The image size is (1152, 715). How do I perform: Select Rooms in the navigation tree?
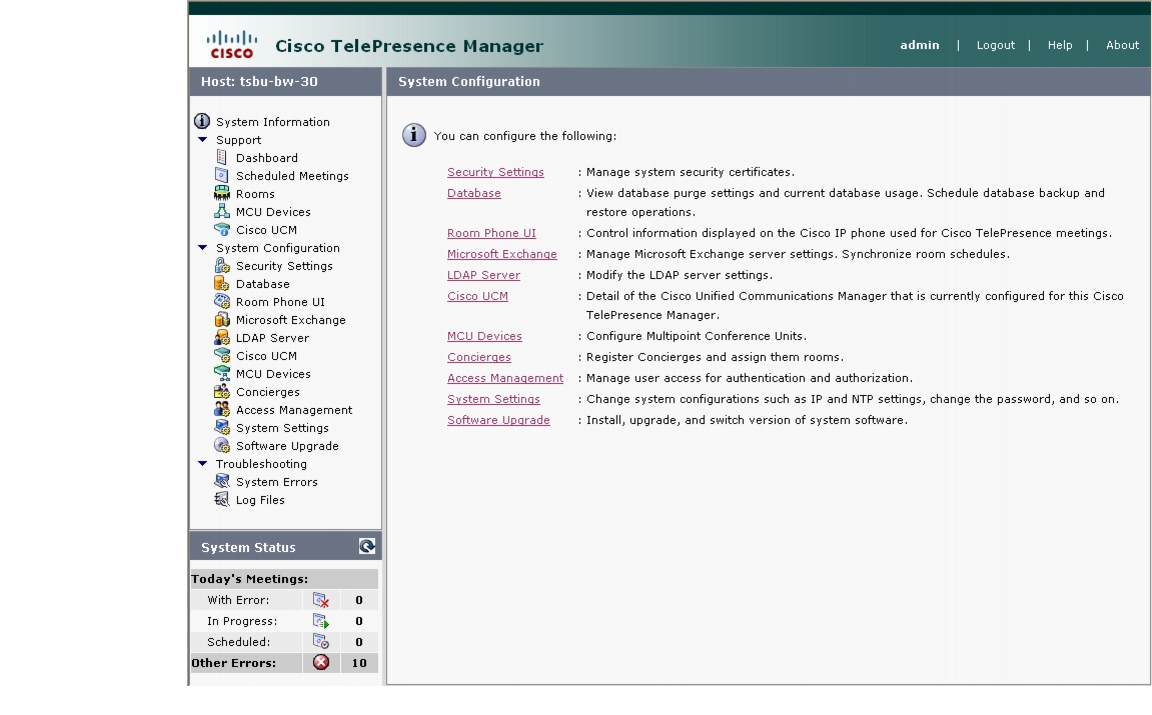[x=255, y=194]
